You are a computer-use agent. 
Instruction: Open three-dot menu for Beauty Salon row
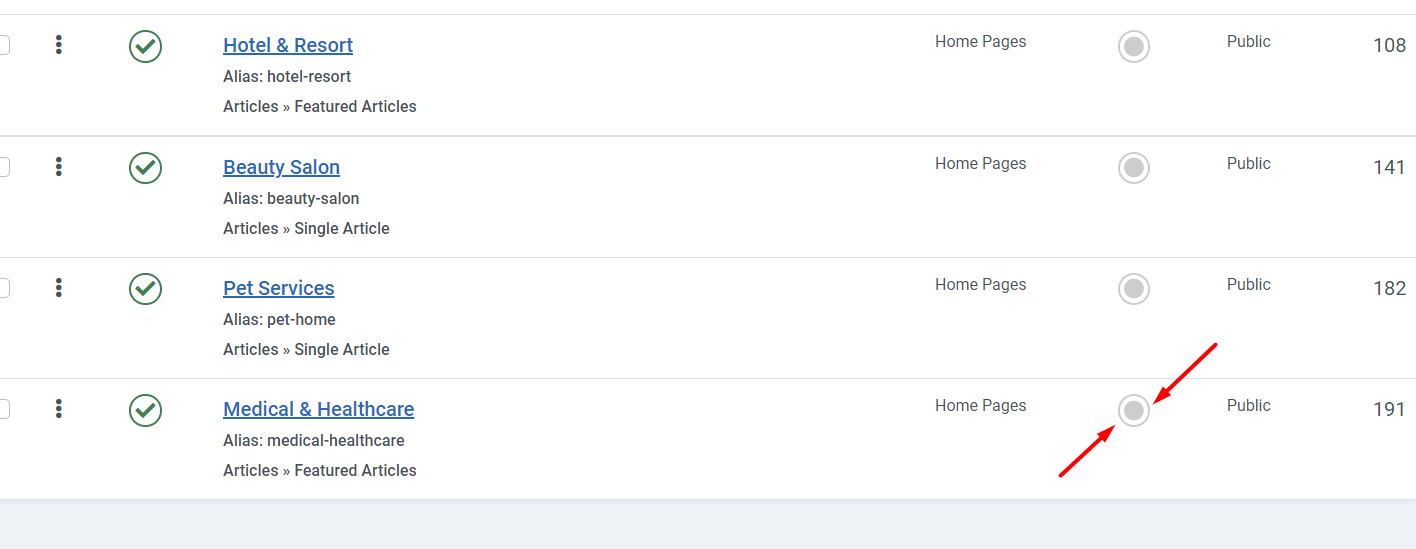[x=59, y=167]
